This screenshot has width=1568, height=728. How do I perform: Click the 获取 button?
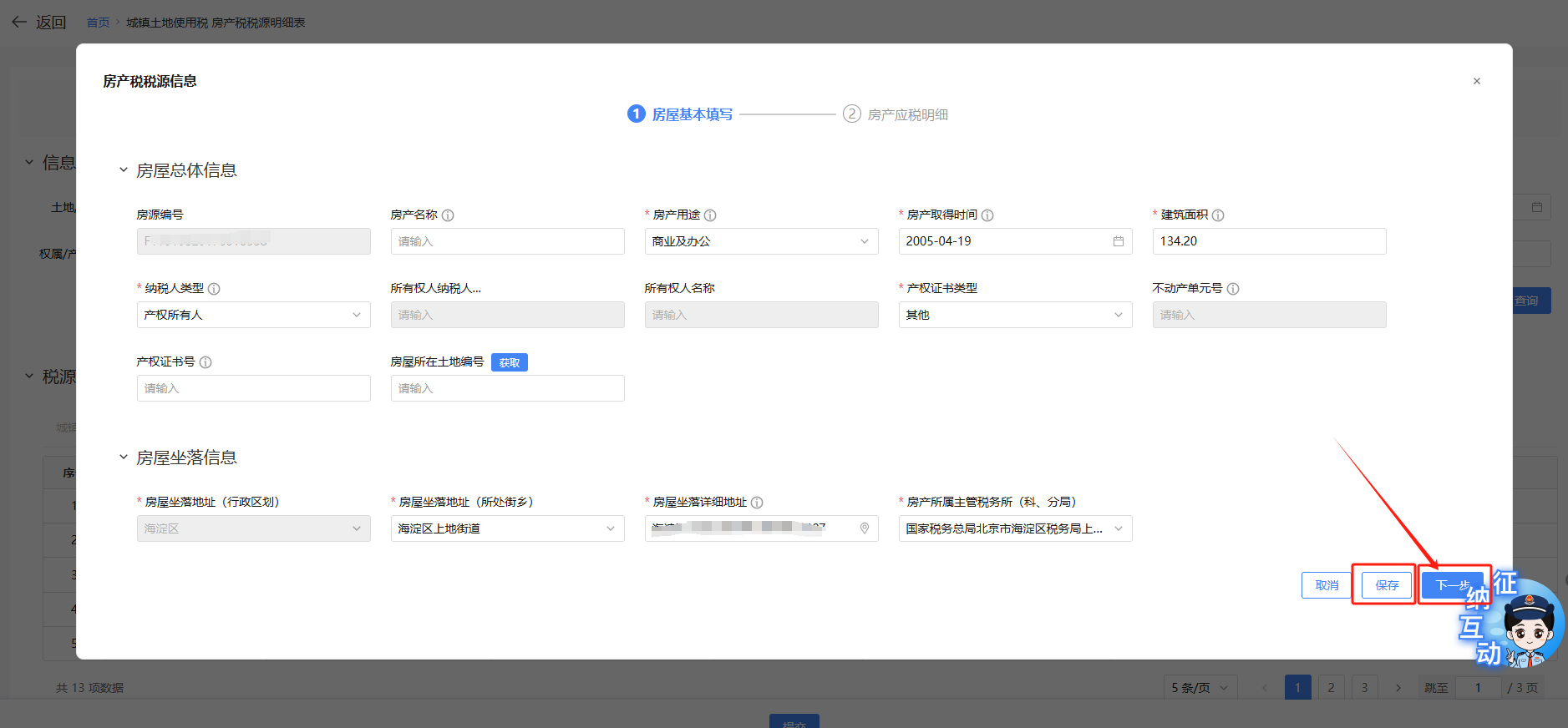pyautogui.click(x=510, y=362)
